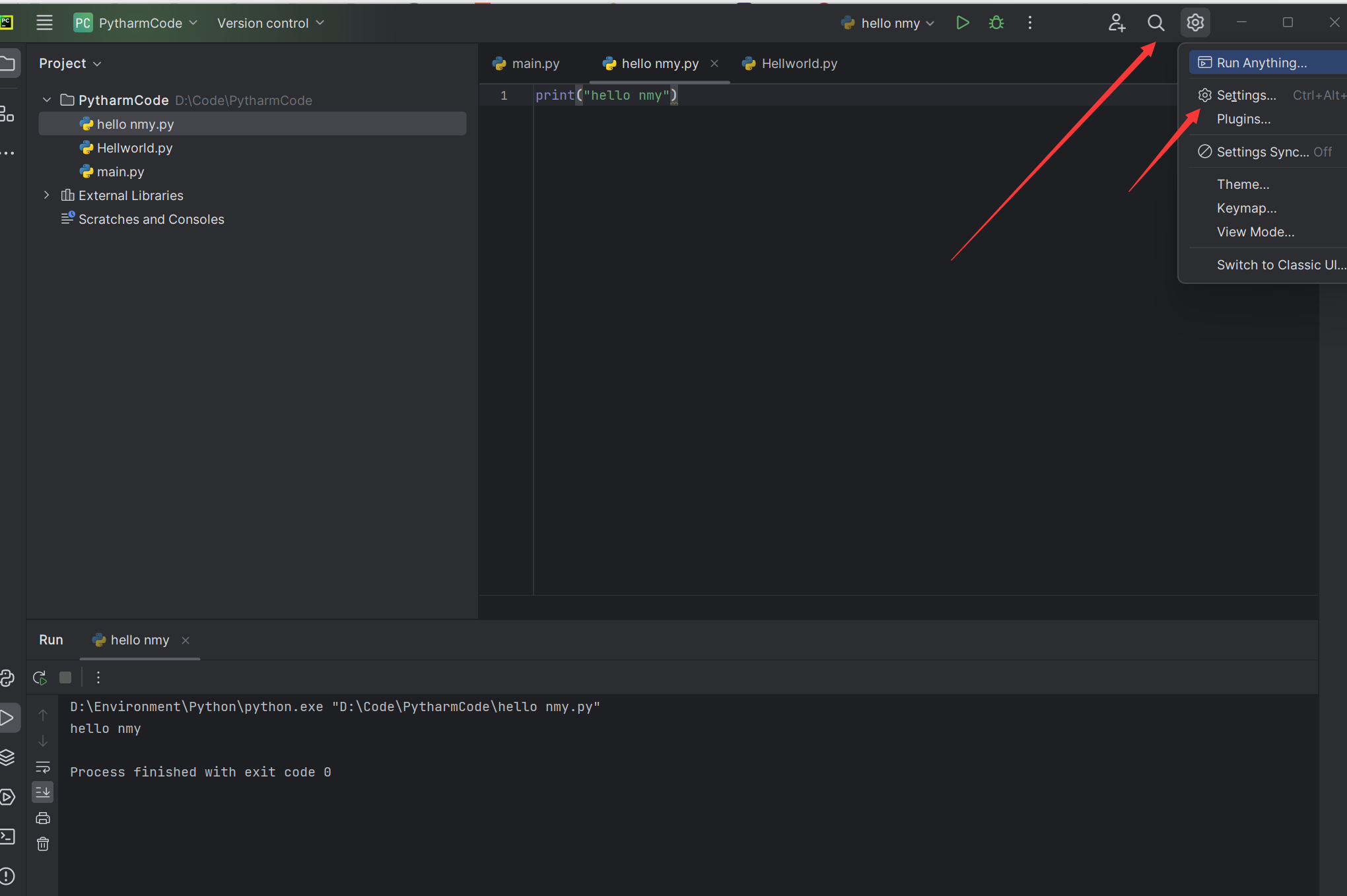Clear all console output with trash icon
This screenshot has width=1347, height=896.
[x=43, y=844]
